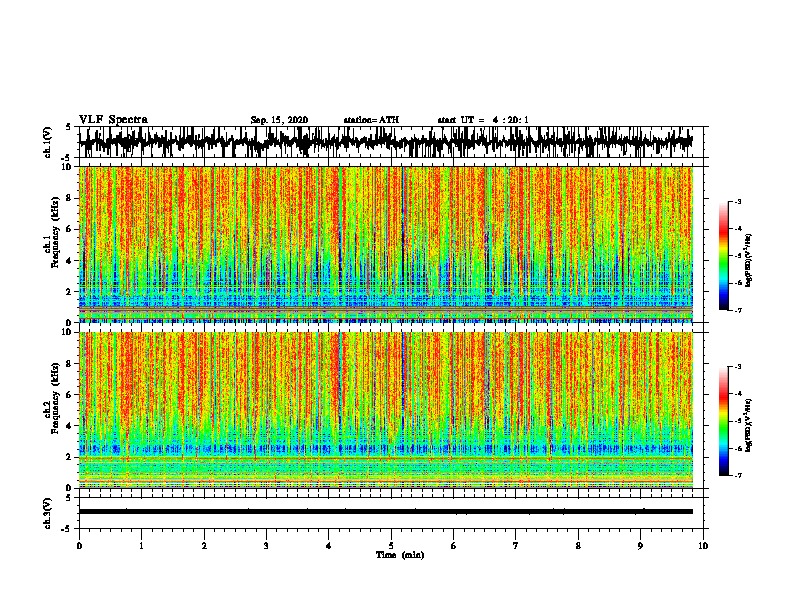Click the "VLF Spectra" plot title
This screenshot has height=612, width=792.
(x=113, y=120)
